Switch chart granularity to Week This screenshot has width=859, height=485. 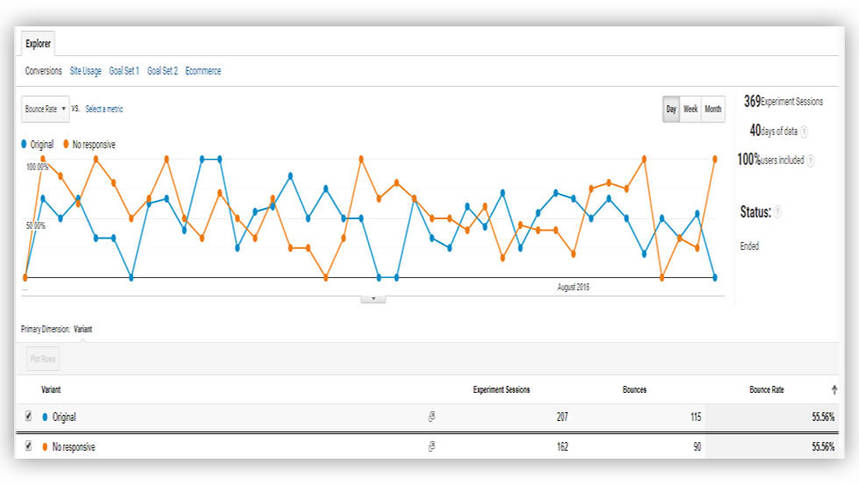pos(690,109)
